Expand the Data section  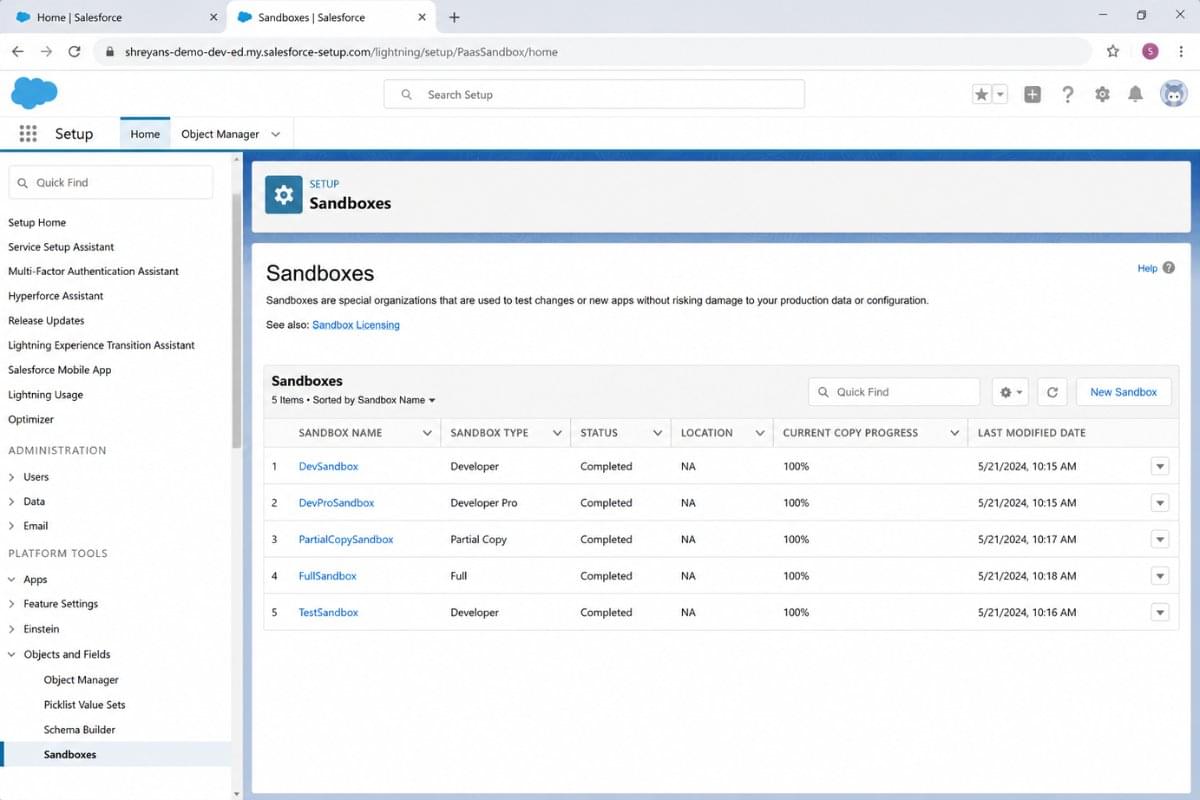[x=12, y=501]
